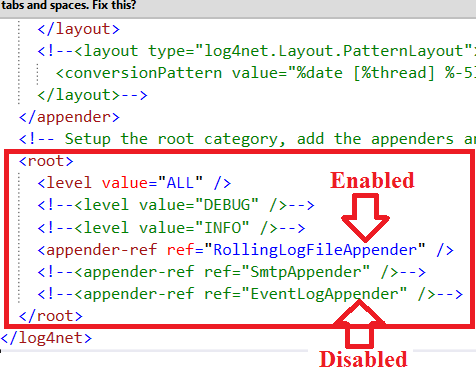Click the closing root tag

pyautogui.click(x=51, y=316)
